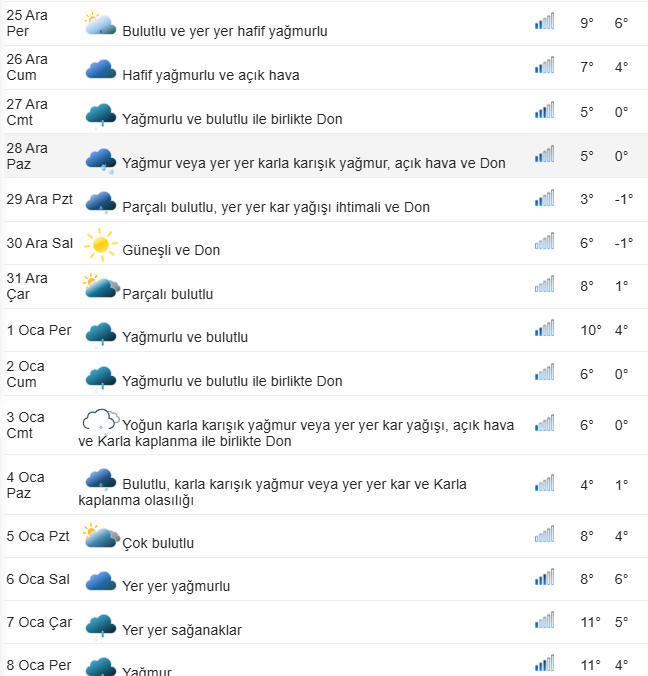
Task: Click the wind bars icon for 25 Ara Per
Action: pyautogui.click(x=544, y=21)
